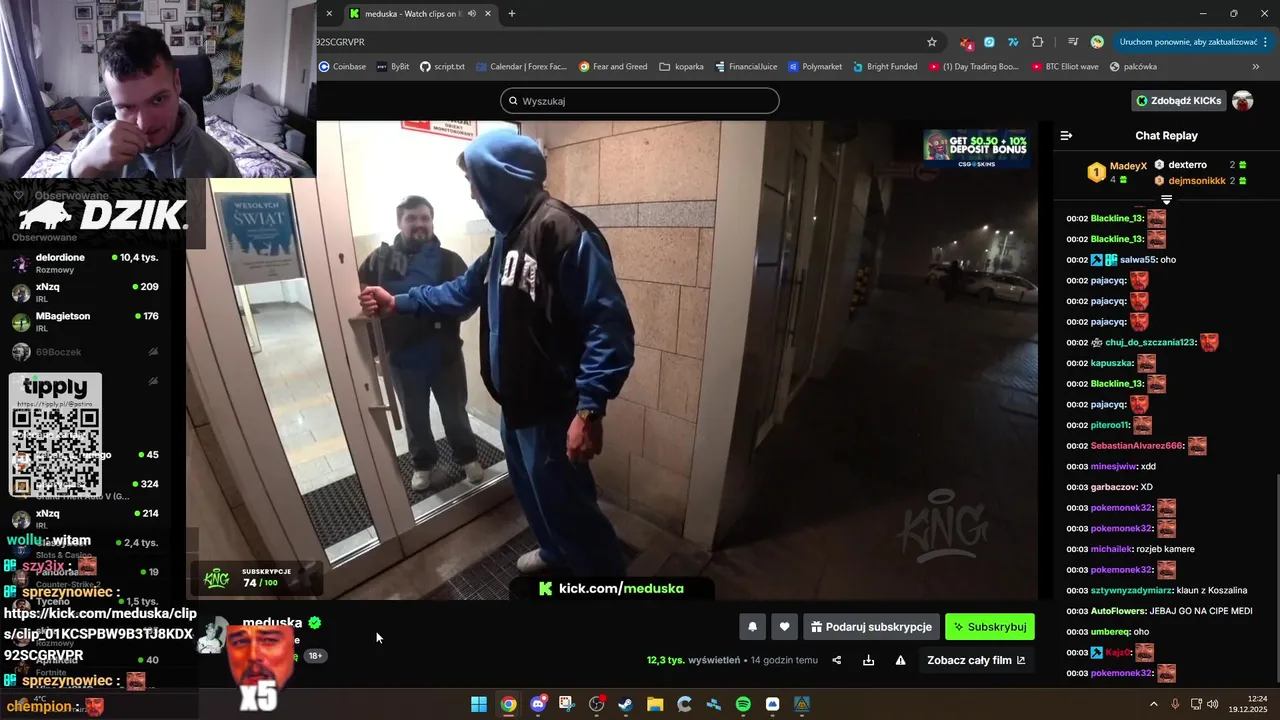Focus the Wyszukaj search field
Image resolution: width=1280 pixels, height=720 pixels.
tap(640, 101)
